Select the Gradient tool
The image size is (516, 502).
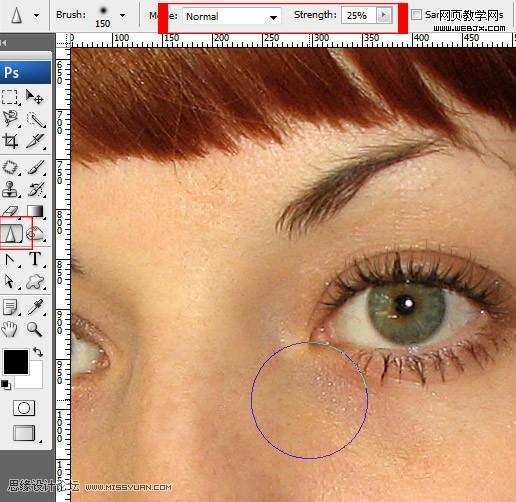pos(35,211)
